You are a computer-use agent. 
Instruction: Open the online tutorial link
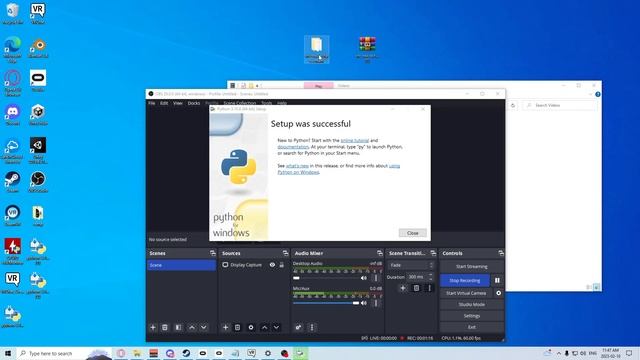click(x=354, y=140)
